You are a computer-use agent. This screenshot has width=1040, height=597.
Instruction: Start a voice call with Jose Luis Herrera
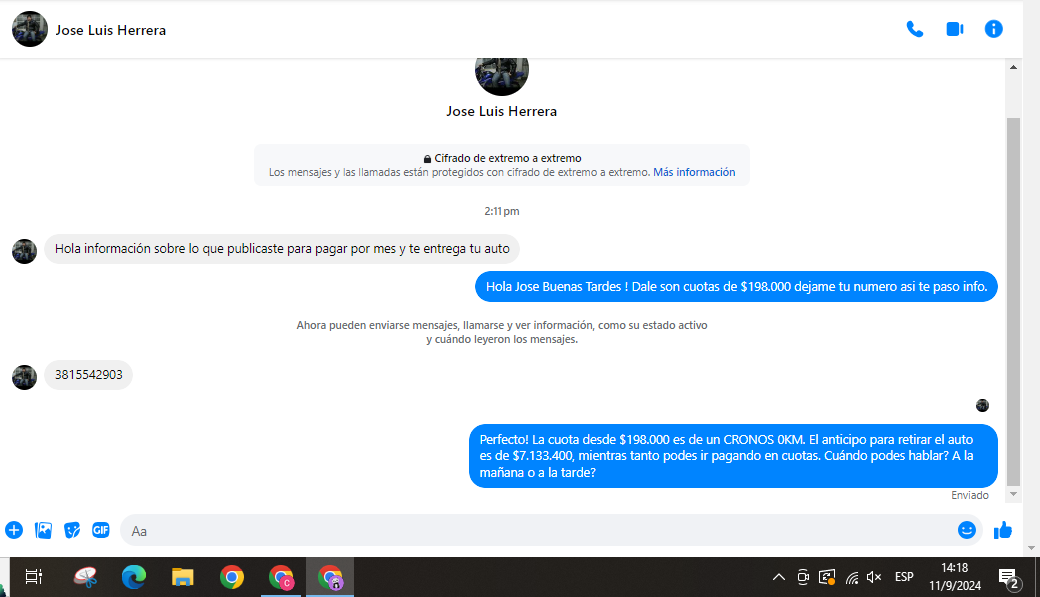[915, 29]
